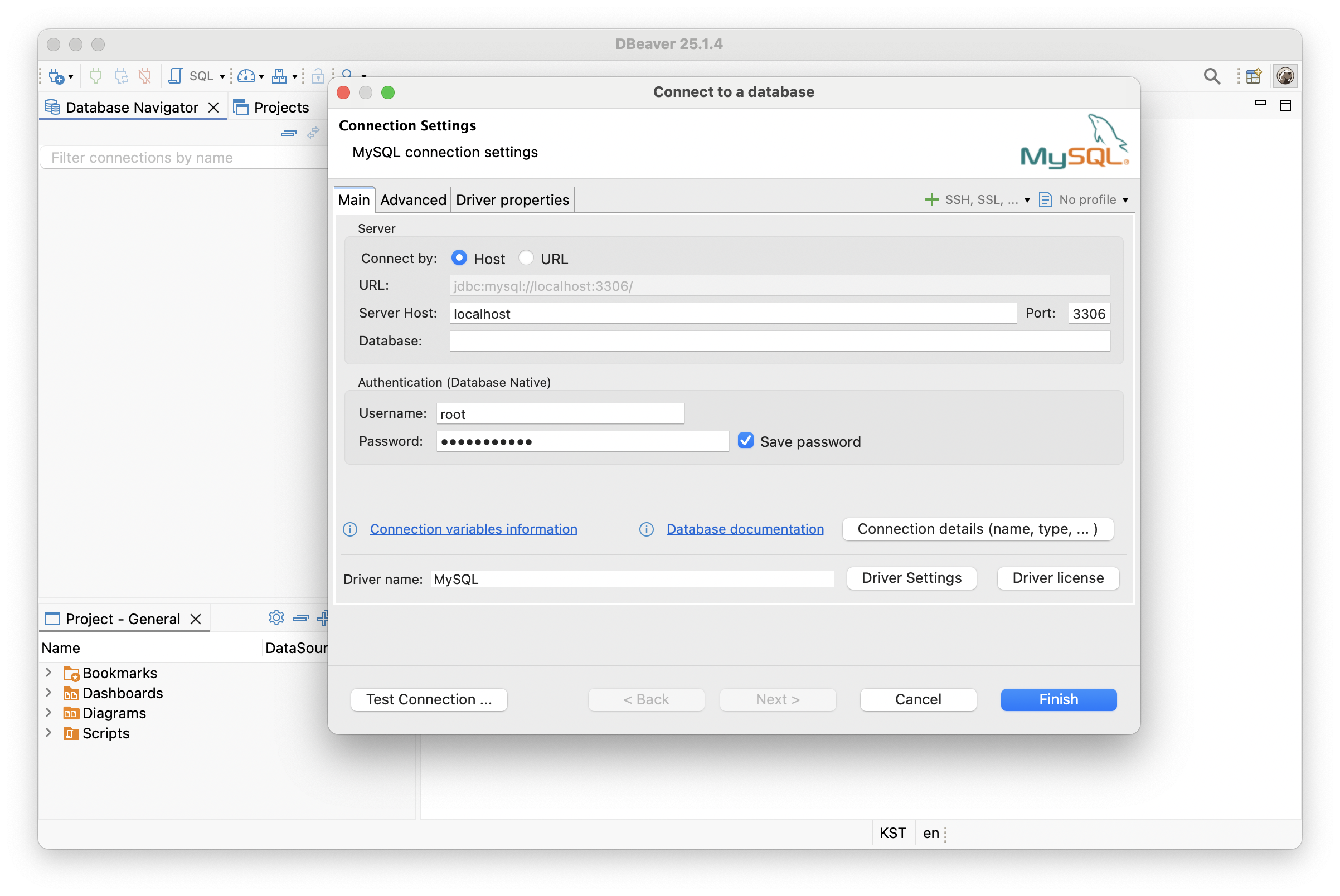Screen dimensions: 1340x896
Task: Open Connection variables information link
Action: pos(473,529)
